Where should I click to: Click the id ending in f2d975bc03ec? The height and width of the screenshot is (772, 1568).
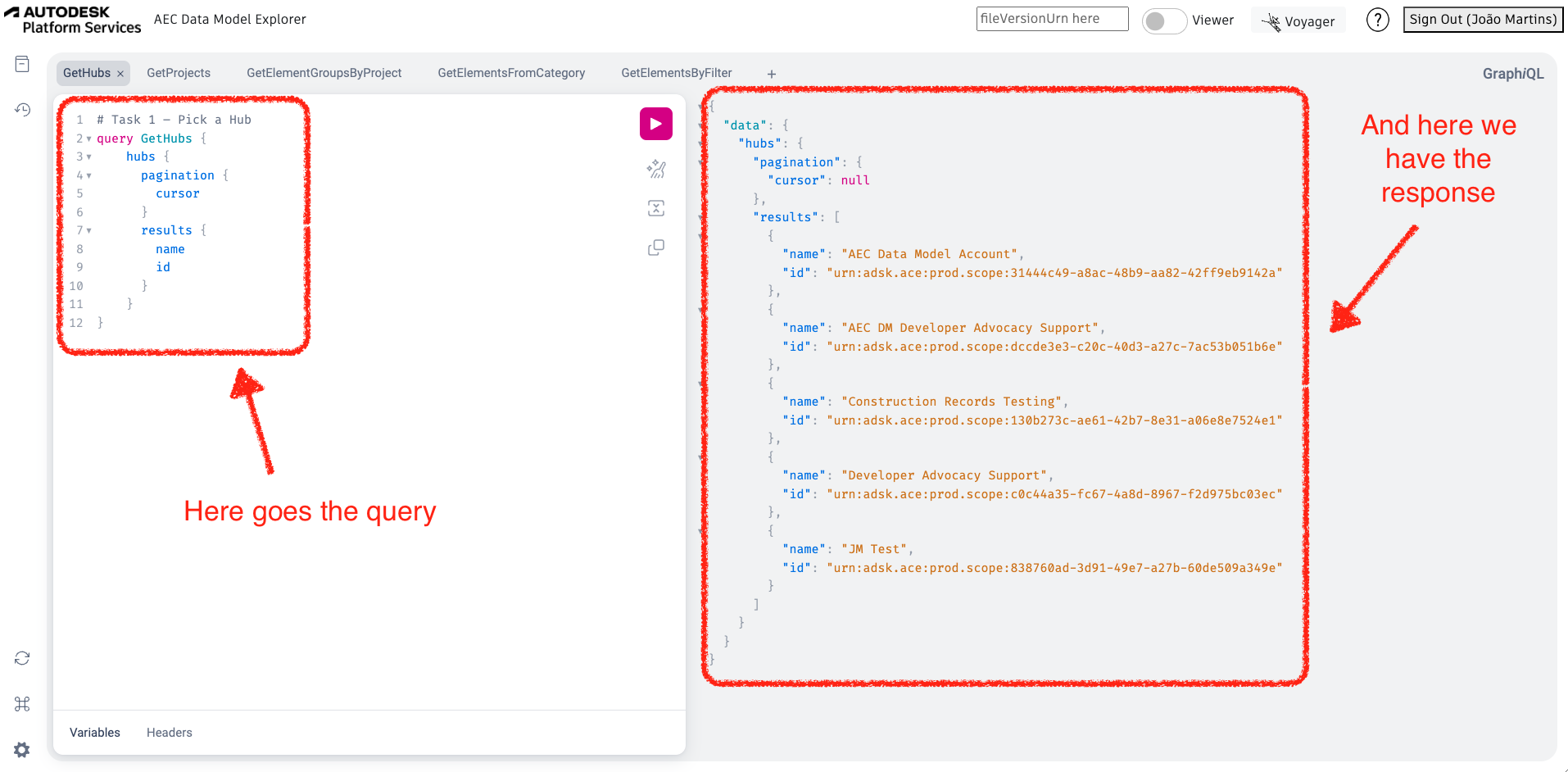pos(1054,494)
